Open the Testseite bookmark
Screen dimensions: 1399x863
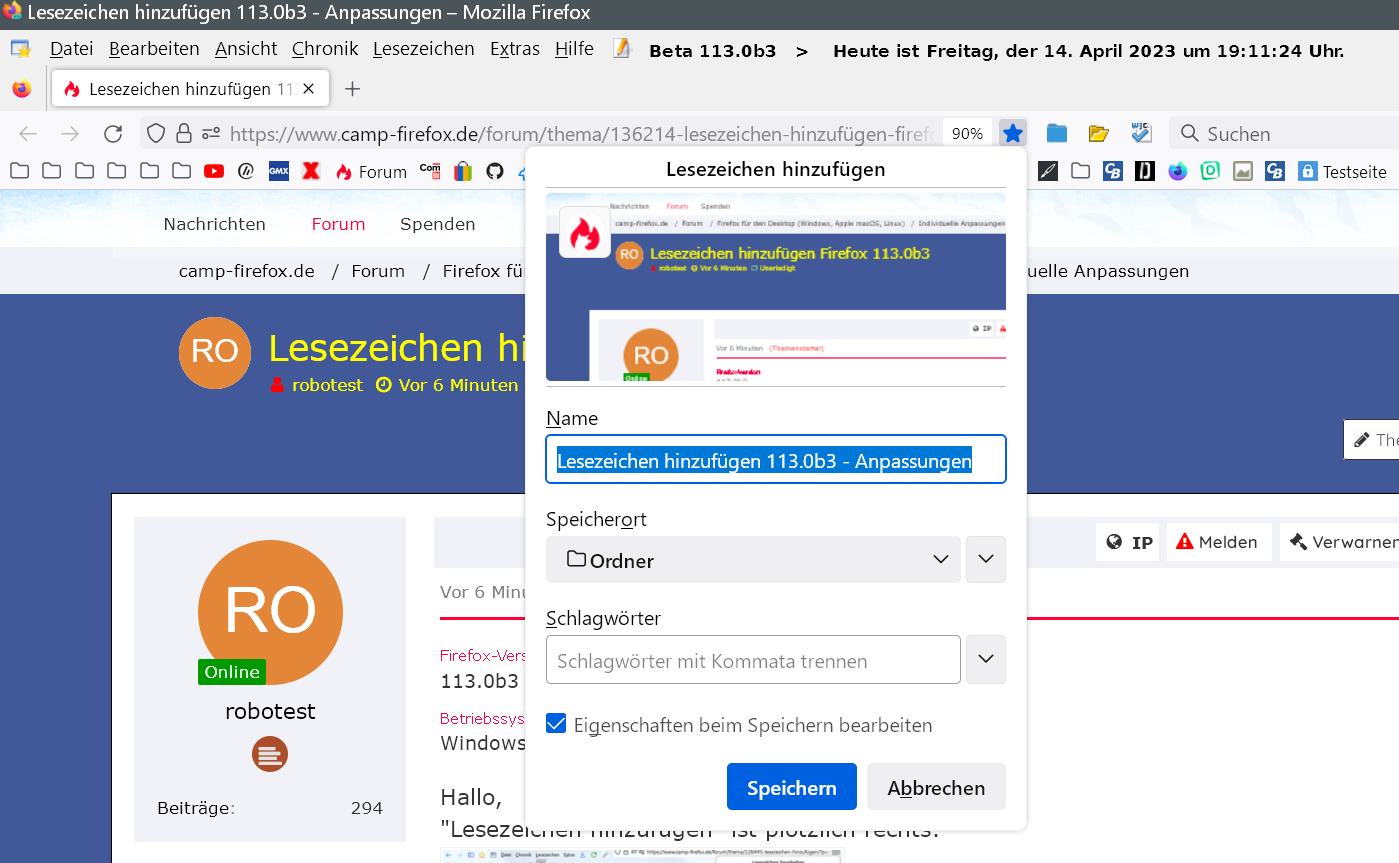coord(1342,172)
